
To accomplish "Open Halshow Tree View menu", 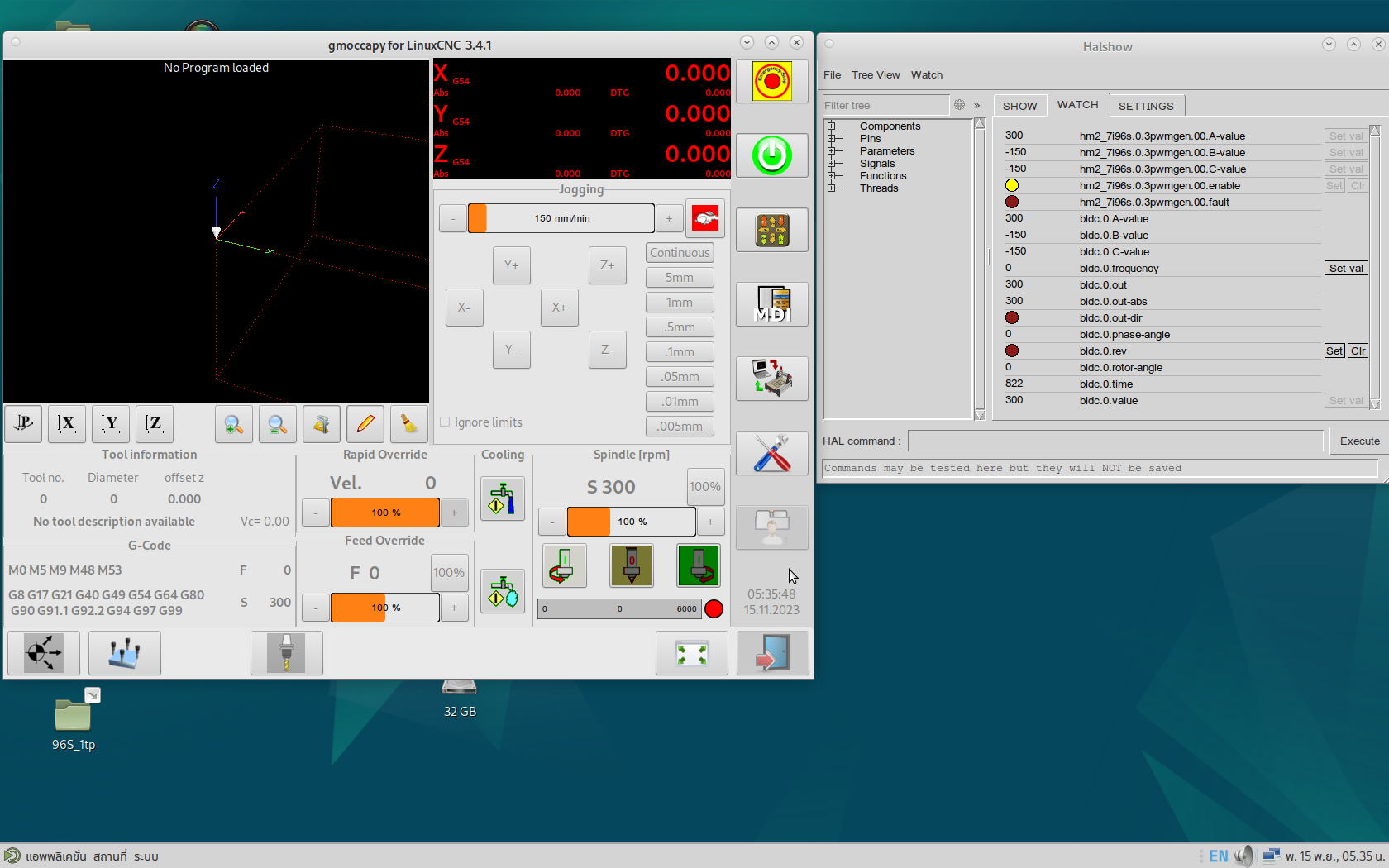I will coord(876,74).
